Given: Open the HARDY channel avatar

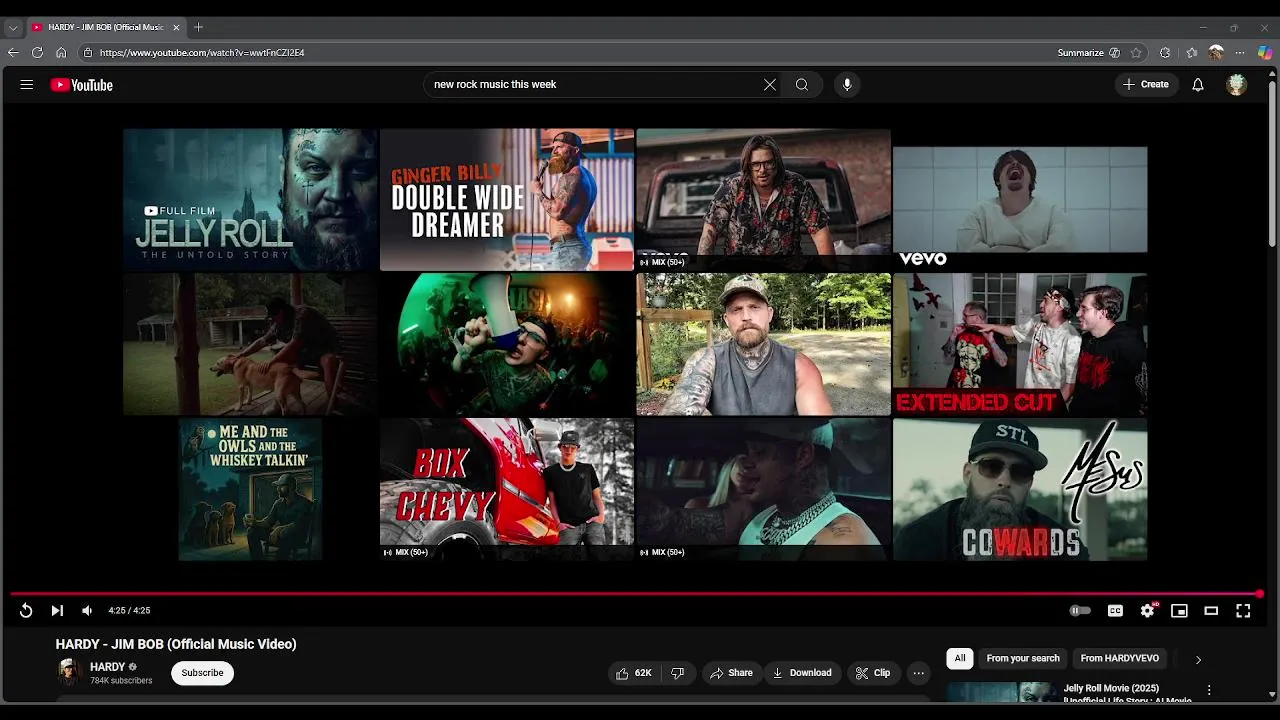Looking at the screenshot, I should [x=69, y=672].
